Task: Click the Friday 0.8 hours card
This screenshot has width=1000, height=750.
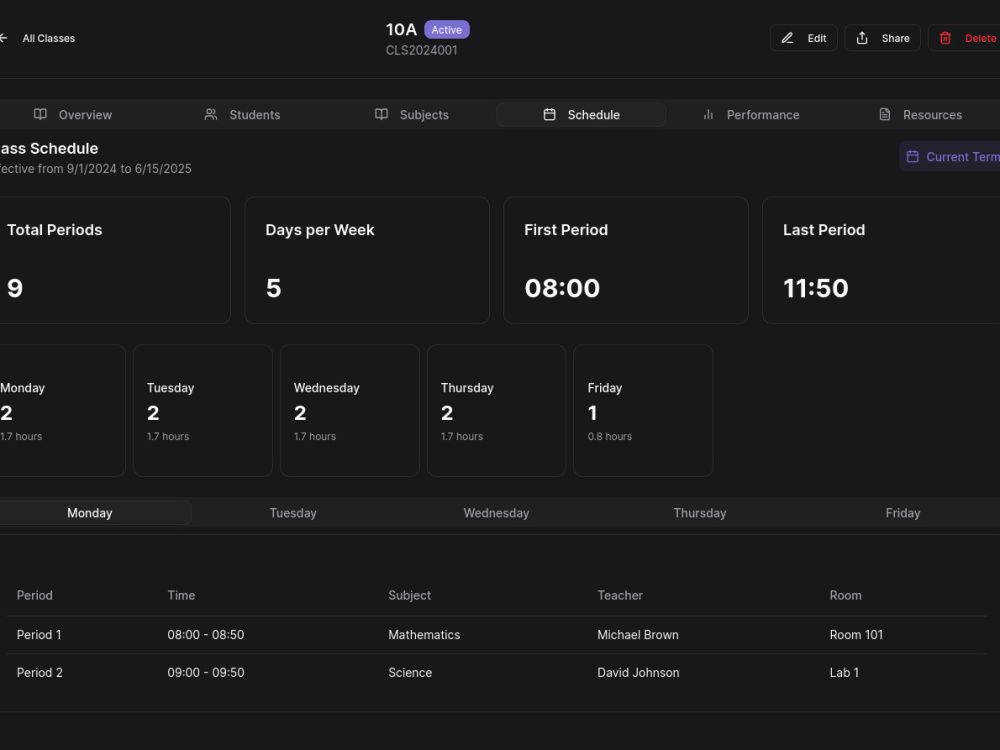Action: 643,411
